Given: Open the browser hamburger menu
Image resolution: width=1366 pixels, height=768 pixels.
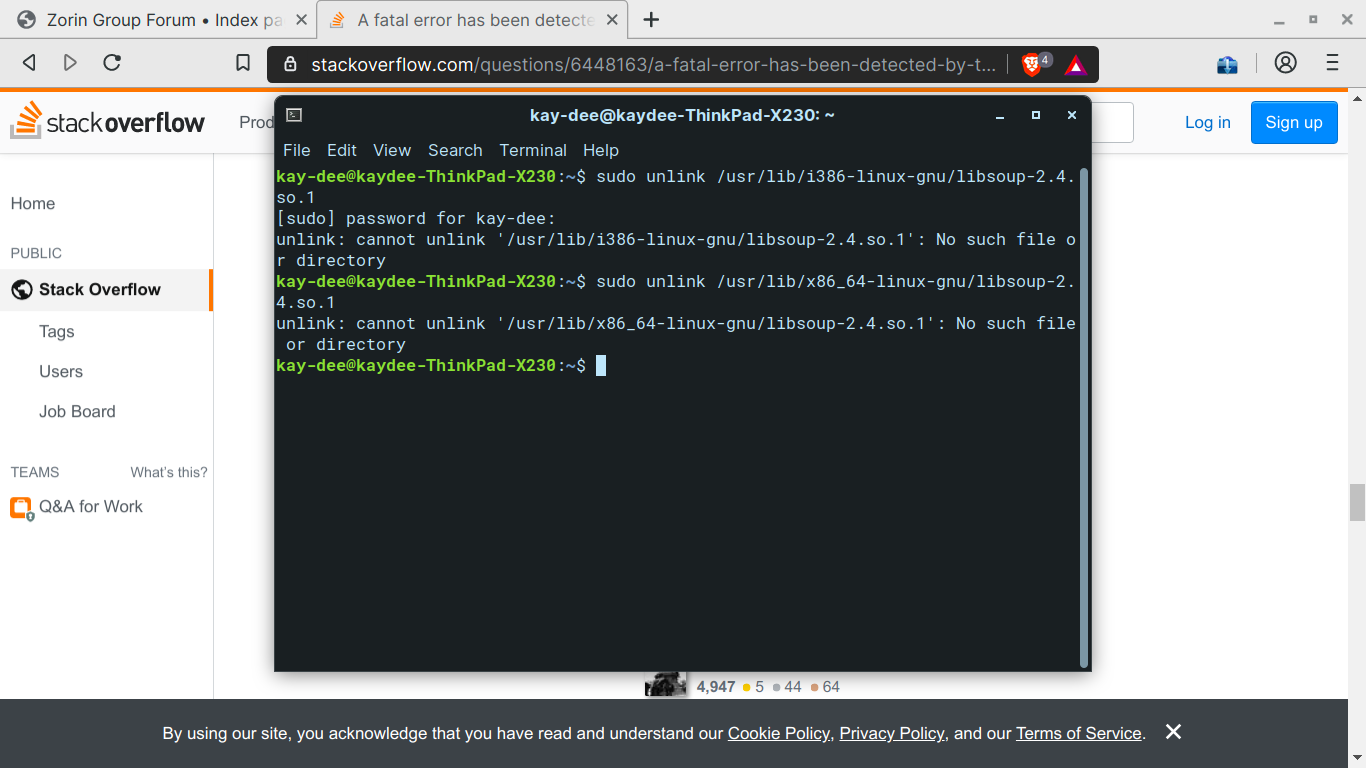Looking at the screenshot, I should (x=1332, y=63).
